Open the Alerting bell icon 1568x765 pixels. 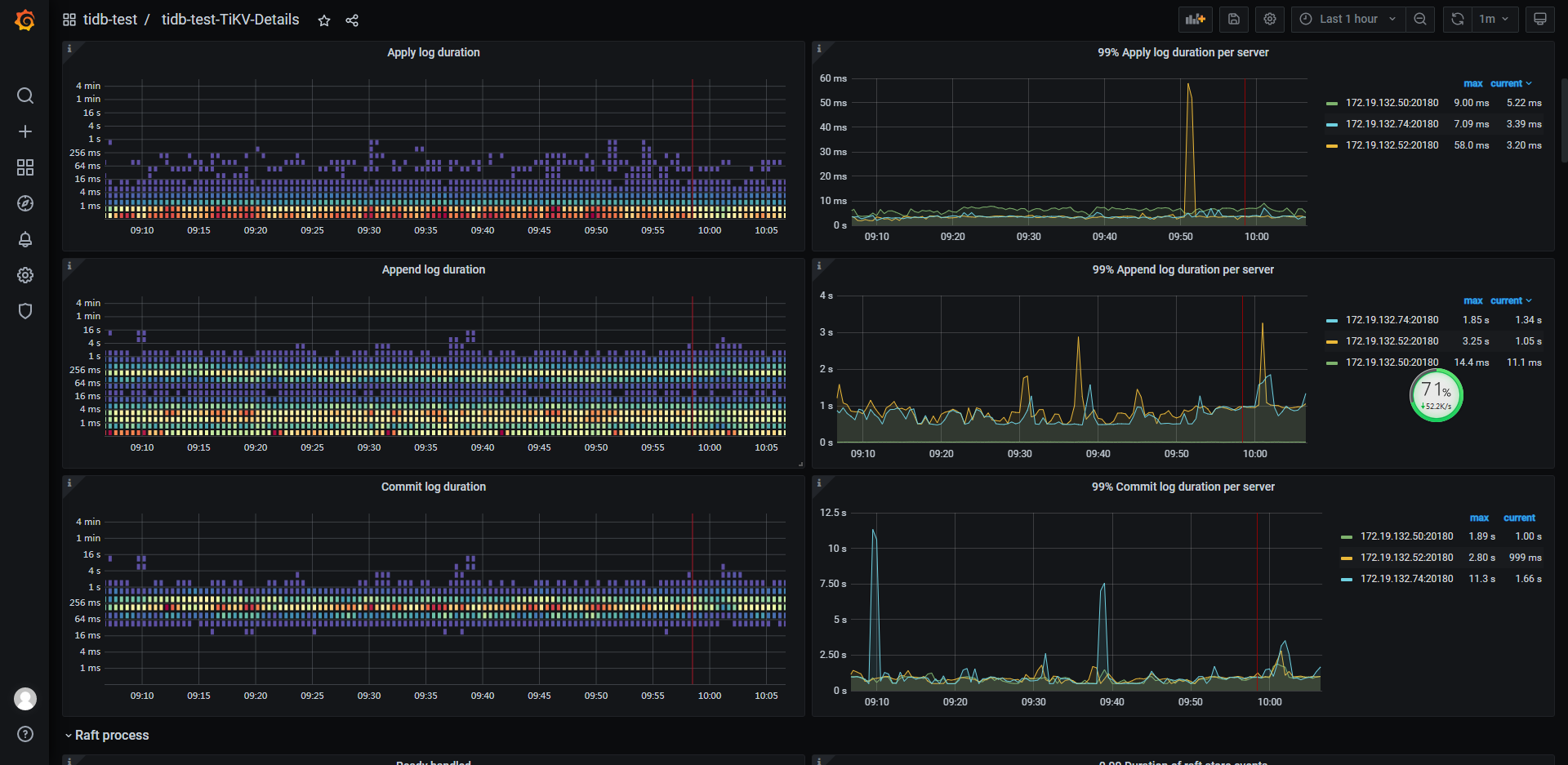point(25,239)
